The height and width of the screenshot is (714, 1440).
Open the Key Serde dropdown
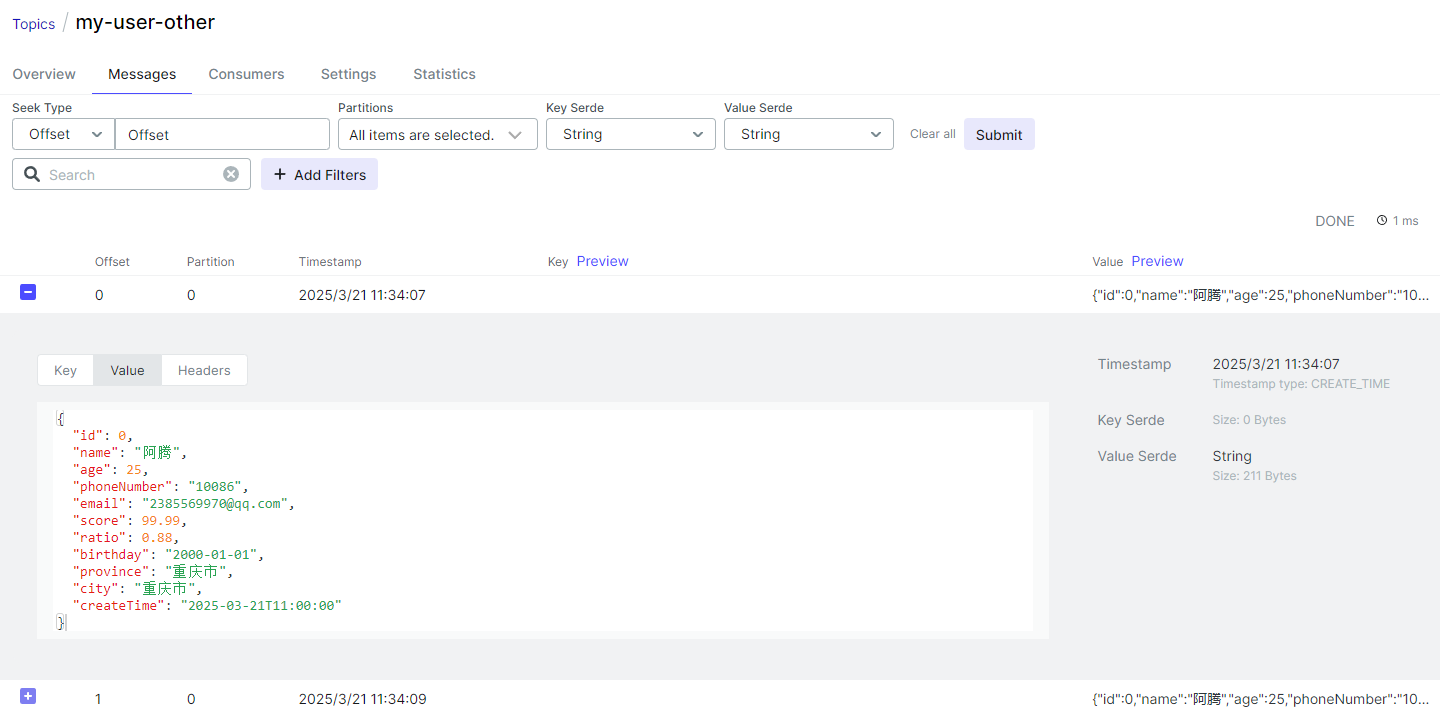point(630,134)
